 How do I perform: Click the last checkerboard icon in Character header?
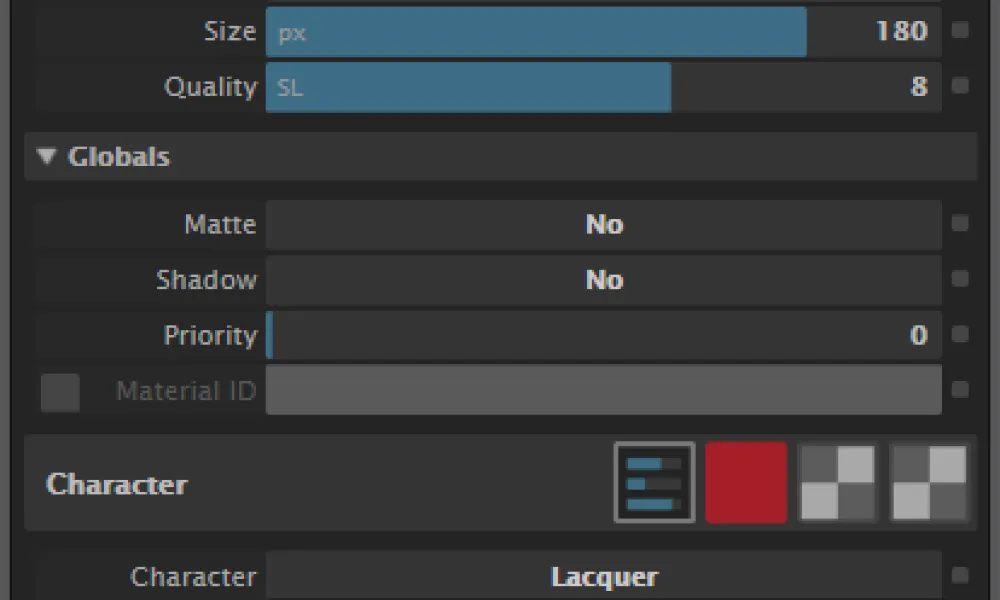[x=929, y=483]
